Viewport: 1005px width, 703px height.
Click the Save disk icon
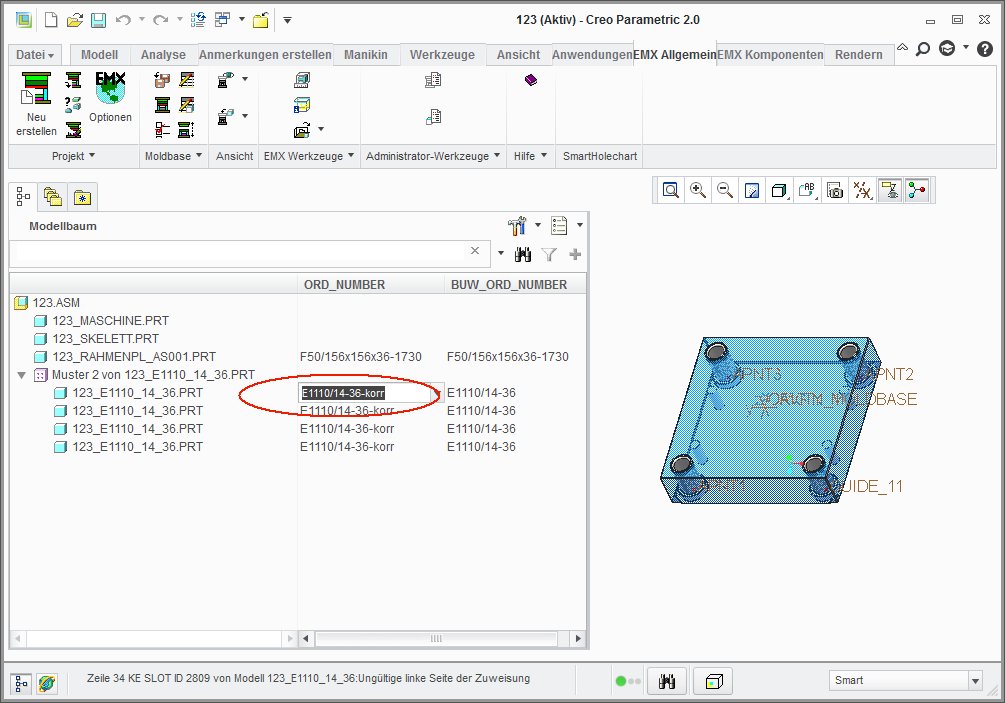(x=98, y=20)
